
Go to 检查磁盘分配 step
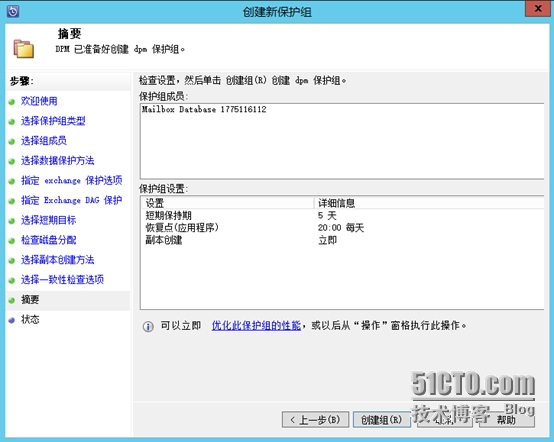pos(48,240)
